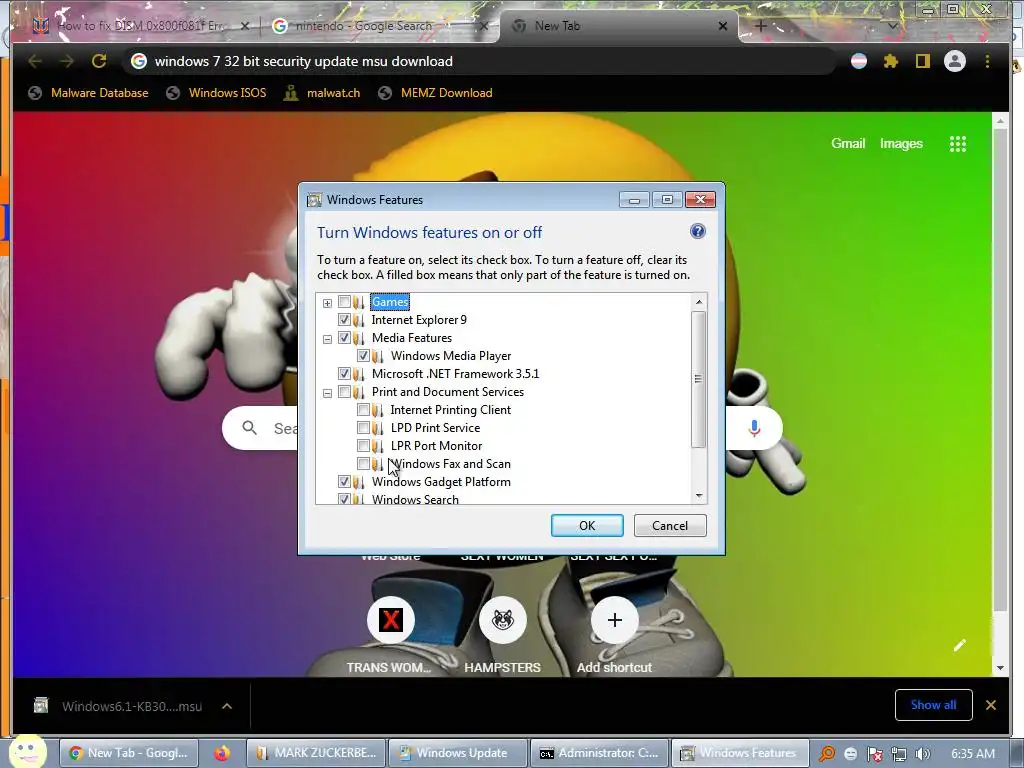Click the browser back arrow
This screenshot has width=1024, height=768.
point(35,61)
